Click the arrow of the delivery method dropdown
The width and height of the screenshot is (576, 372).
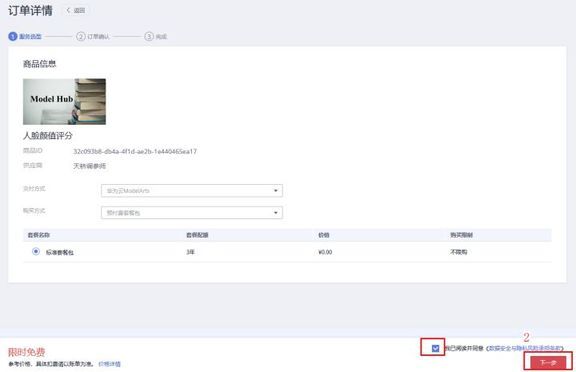coord(276,191)
